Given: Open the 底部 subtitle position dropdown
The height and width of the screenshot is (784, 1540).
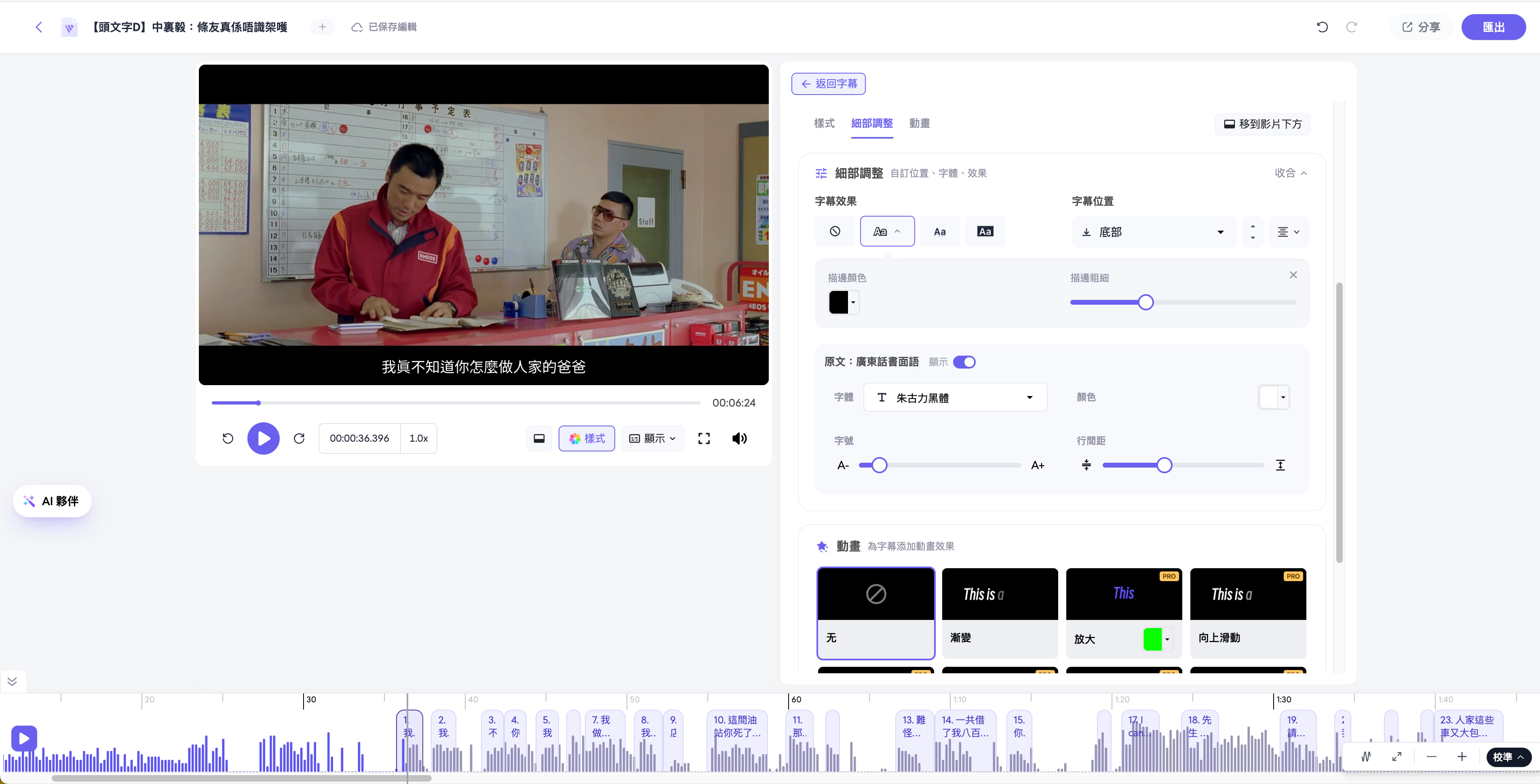Looking at the screenshot, I should (1153, 232).
